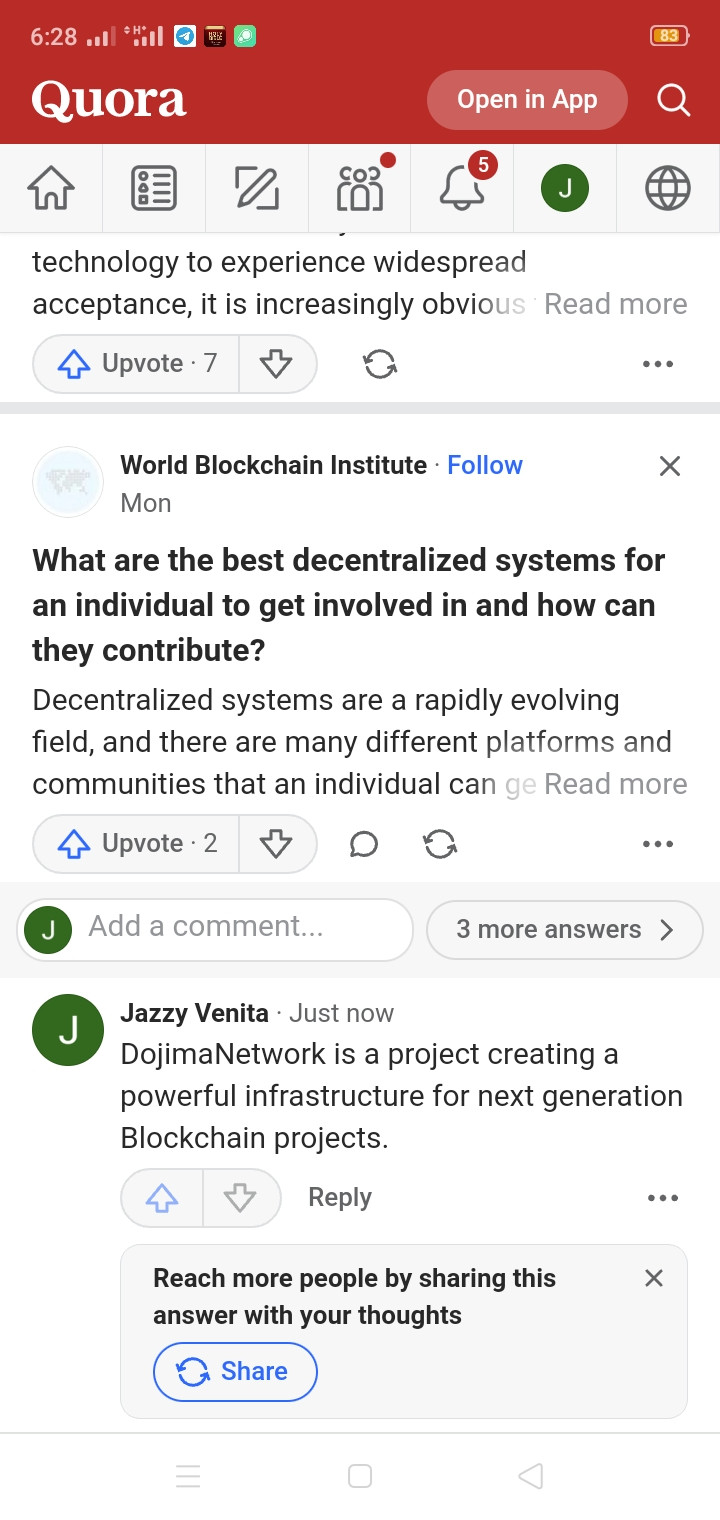Click the blue Share button

point(235,1371)
